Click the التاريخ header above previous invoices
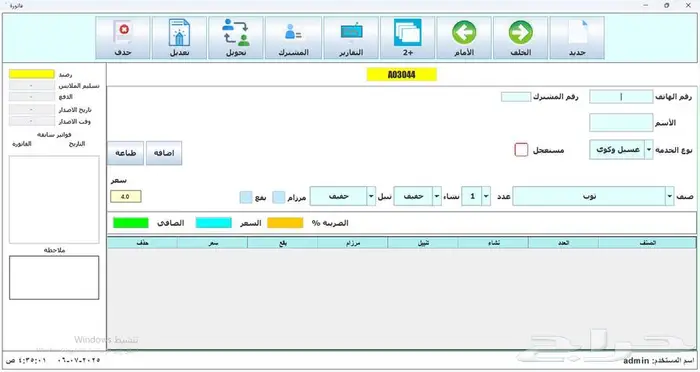This screenshot has width=700, height=372. coord(77,144)
